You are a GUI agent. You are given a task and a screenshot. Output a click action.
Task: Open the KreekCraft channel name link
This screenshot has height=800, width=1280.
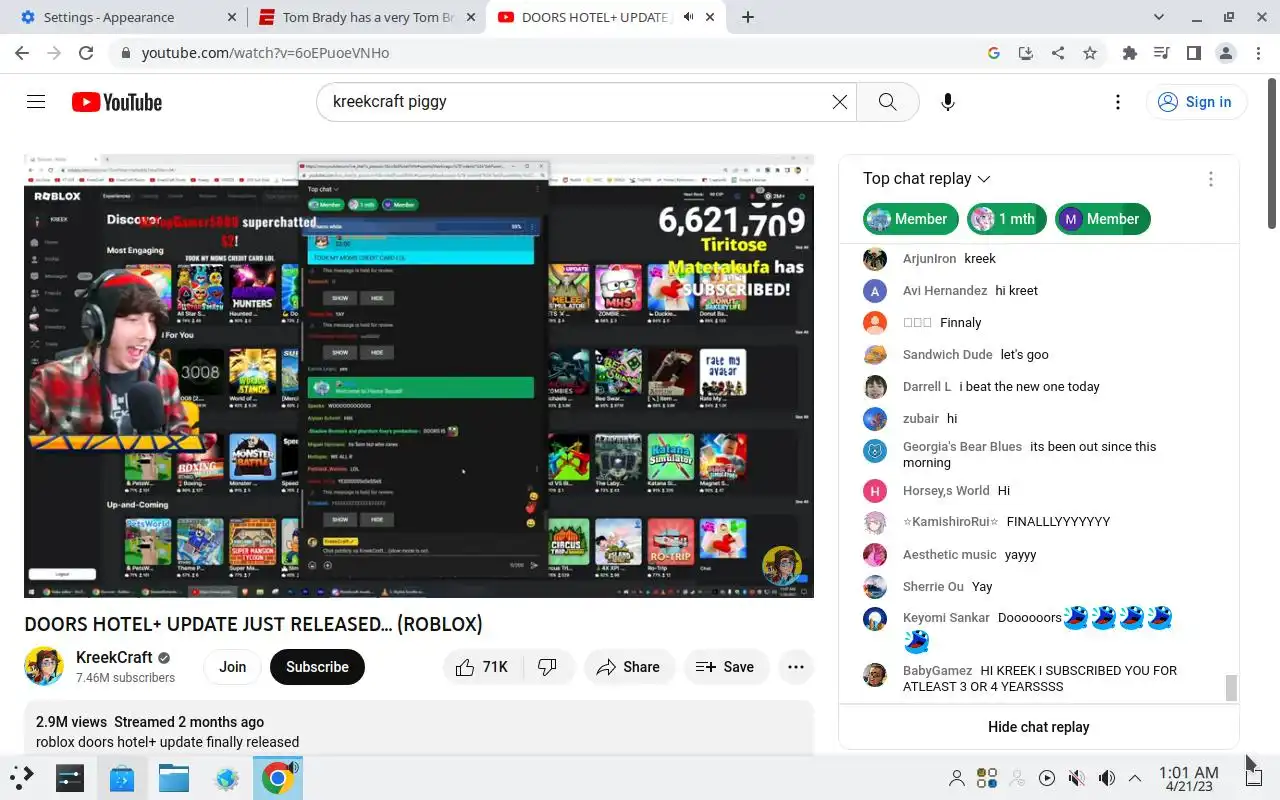click(x=114, y=657)
